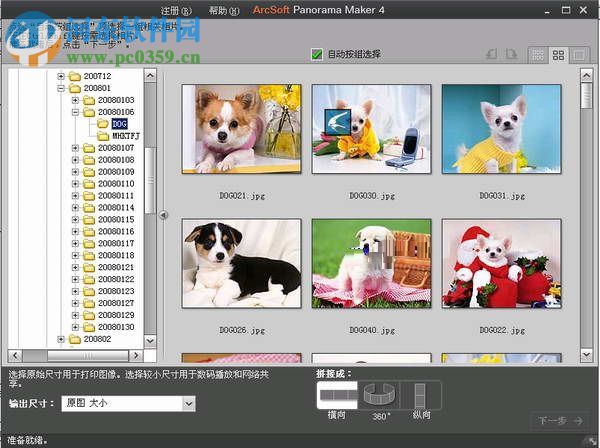The width and height of the screenshot is (600, 448).
Task: Select the 20080117 folder
Action: coord(116,243)
